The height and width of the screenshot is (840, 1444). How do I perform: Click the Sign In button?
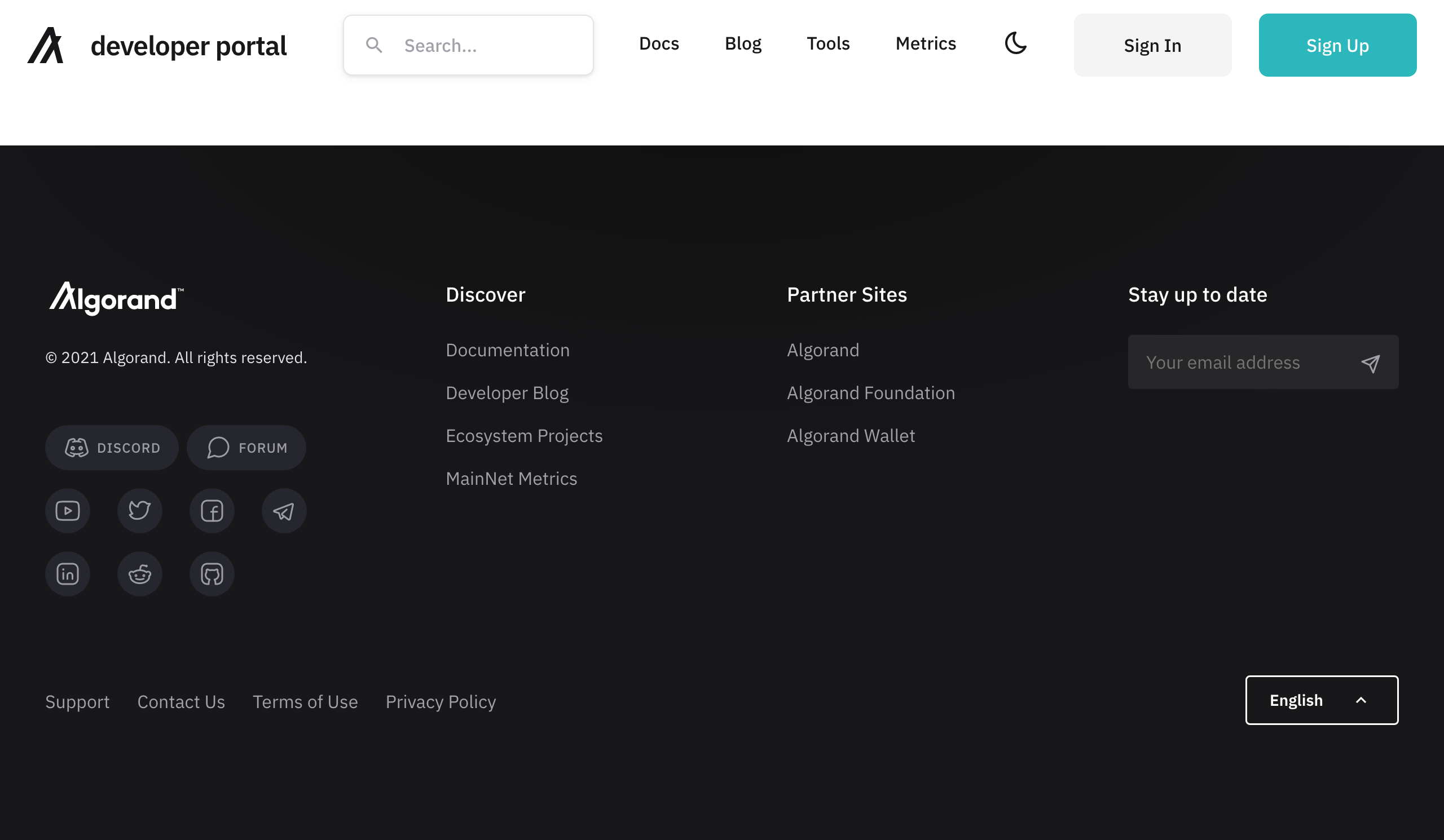(x=1152, y=45)
